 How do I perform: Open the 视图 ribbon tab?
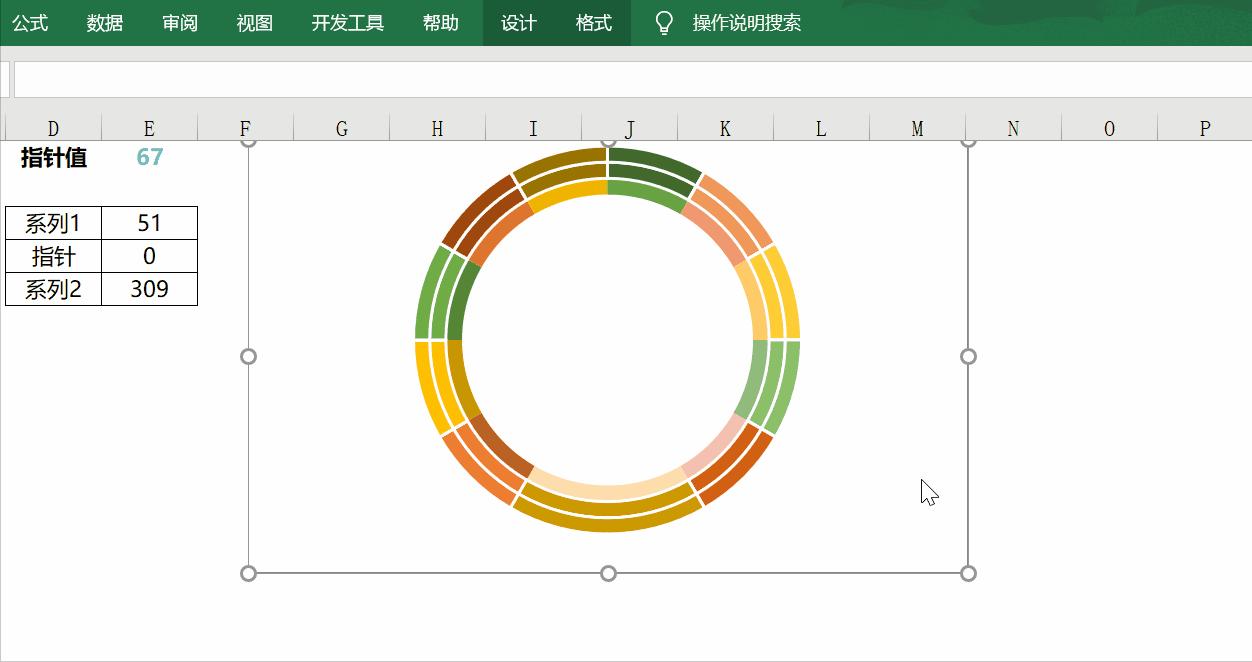(x=254, y=22)
